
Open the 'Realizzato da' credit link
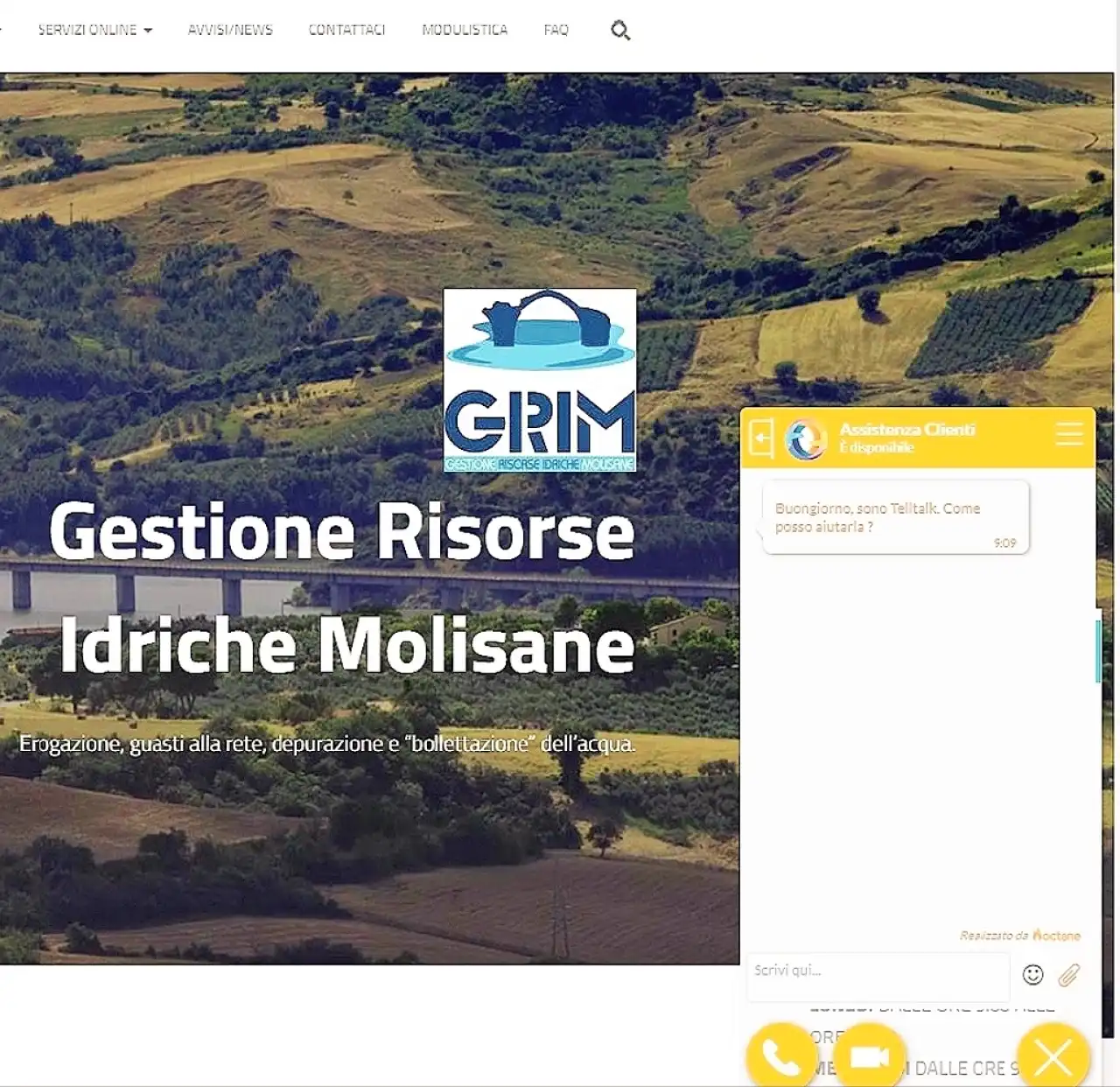1020,936
